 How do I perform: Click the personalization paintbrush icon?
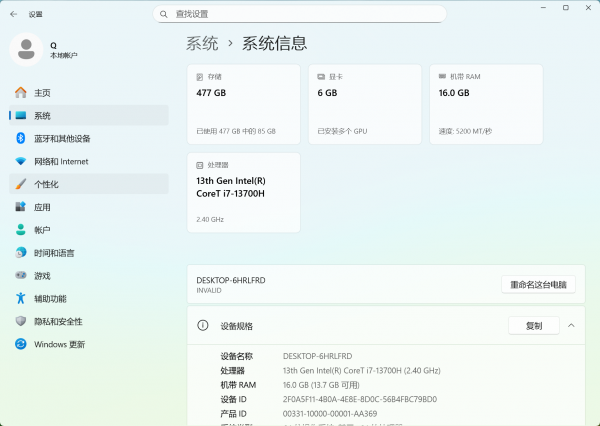click(x=21, y=184)
